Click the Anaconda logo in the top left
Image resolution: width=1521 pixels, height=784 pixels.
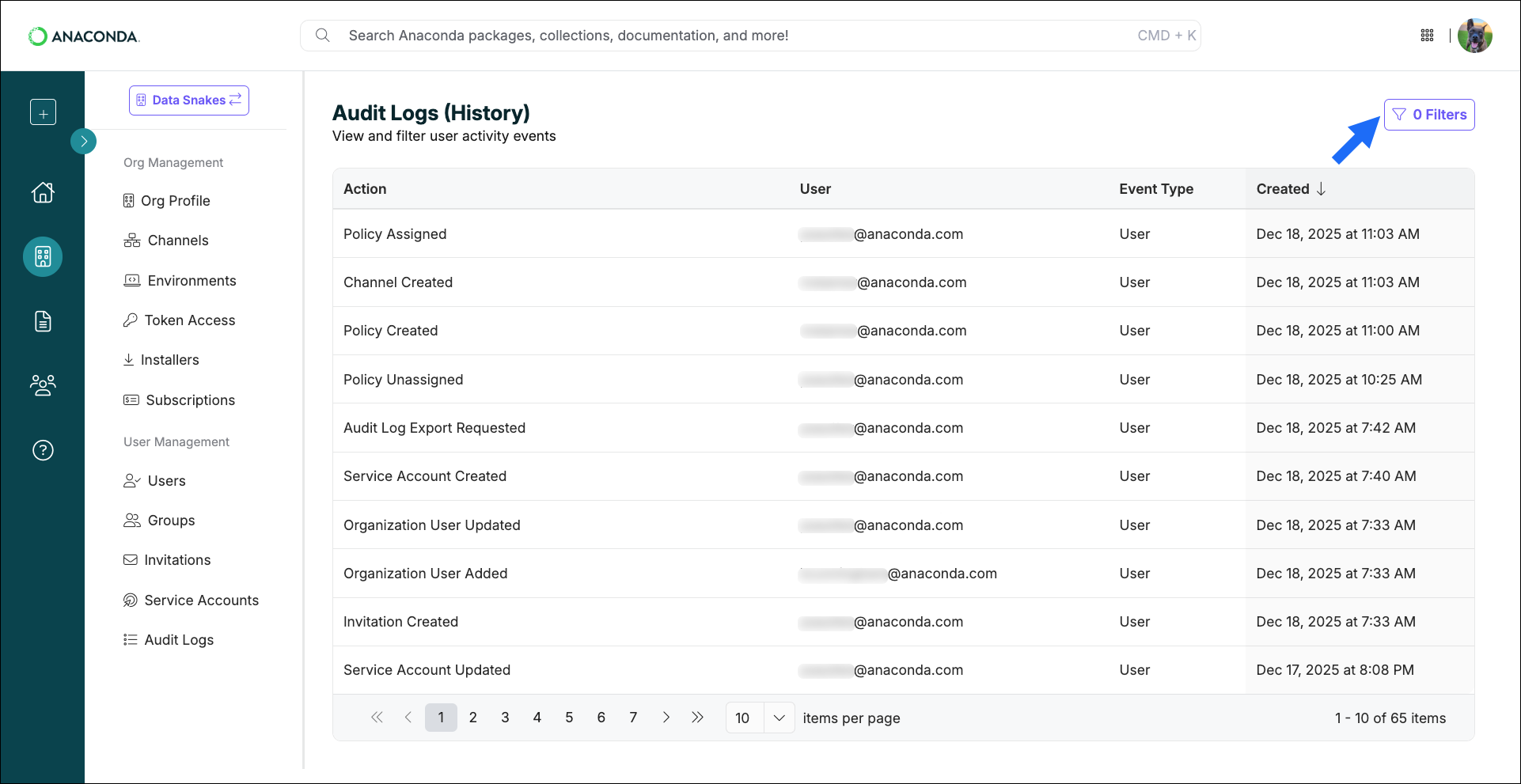[x=83, y=35]
